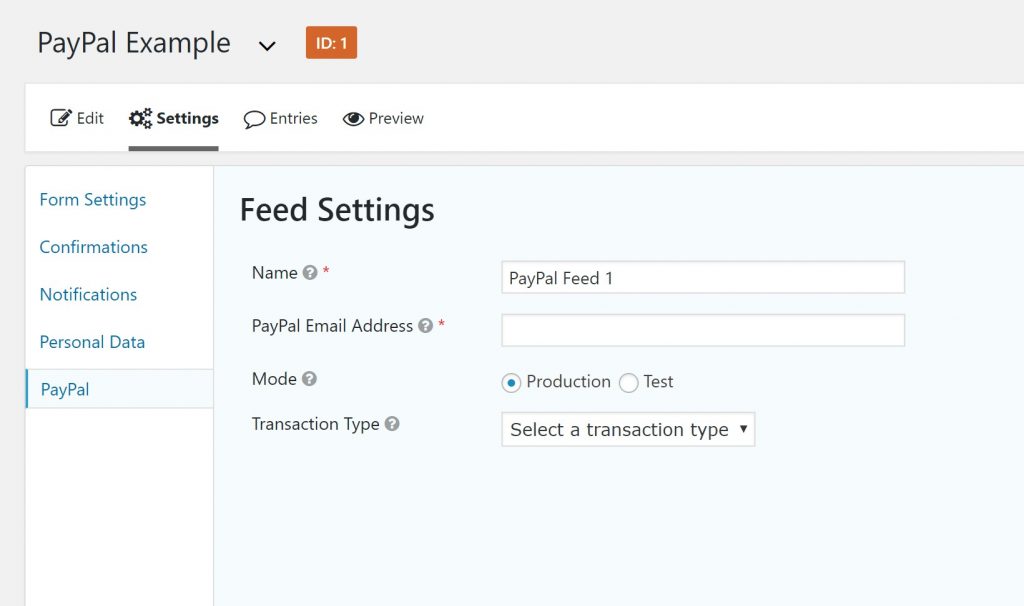Screen dimensions: 1024x606
Task: Open Form Settings in the sidebar
Action: tap(93, 200)
